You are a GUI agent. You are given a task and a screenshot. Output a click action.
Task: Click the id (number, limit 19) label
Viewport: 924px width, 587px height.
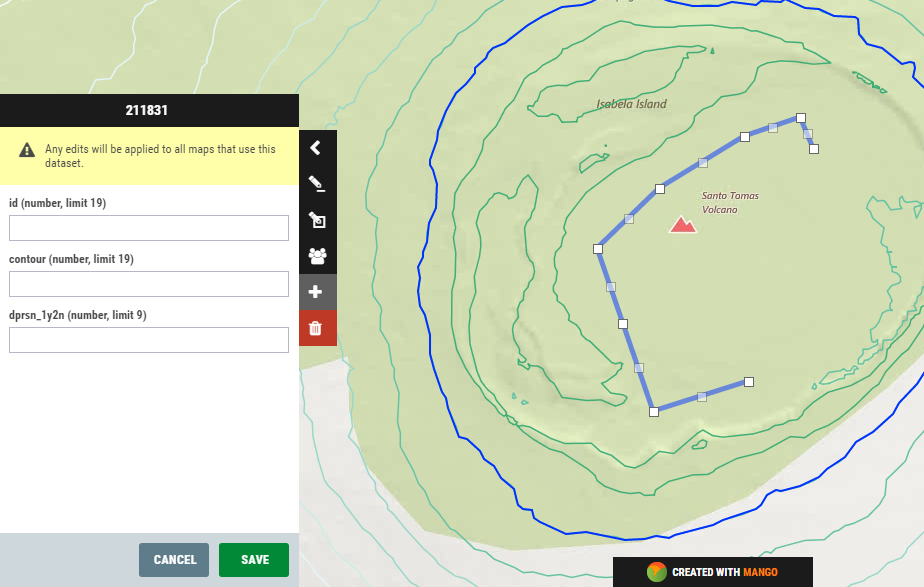[57, 203]
